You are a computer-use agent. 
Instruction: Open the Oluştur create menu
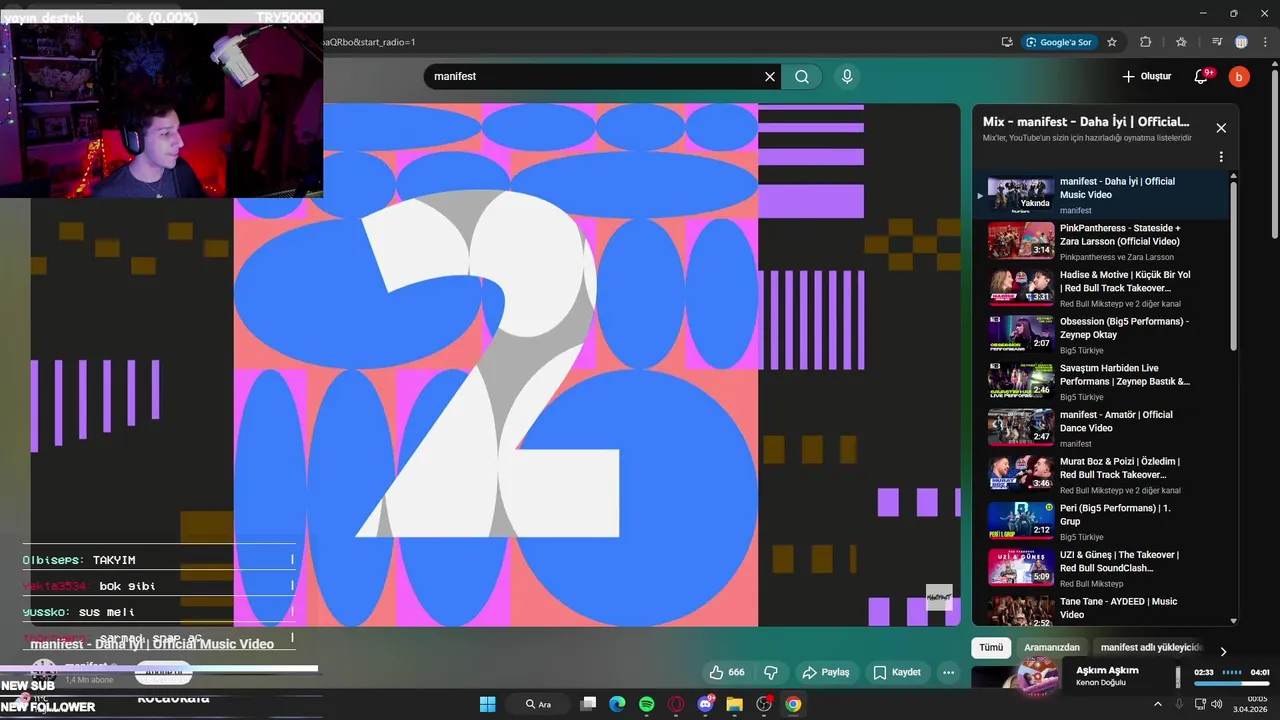[x=1146, y=77]
